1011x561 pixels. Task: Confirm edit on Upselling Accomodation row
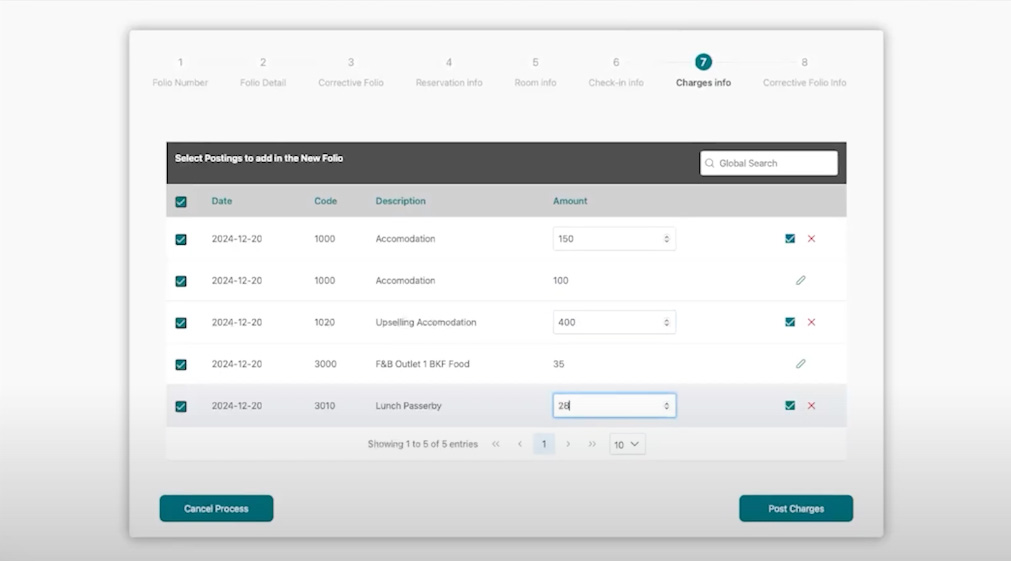click(x=790, y=322)
